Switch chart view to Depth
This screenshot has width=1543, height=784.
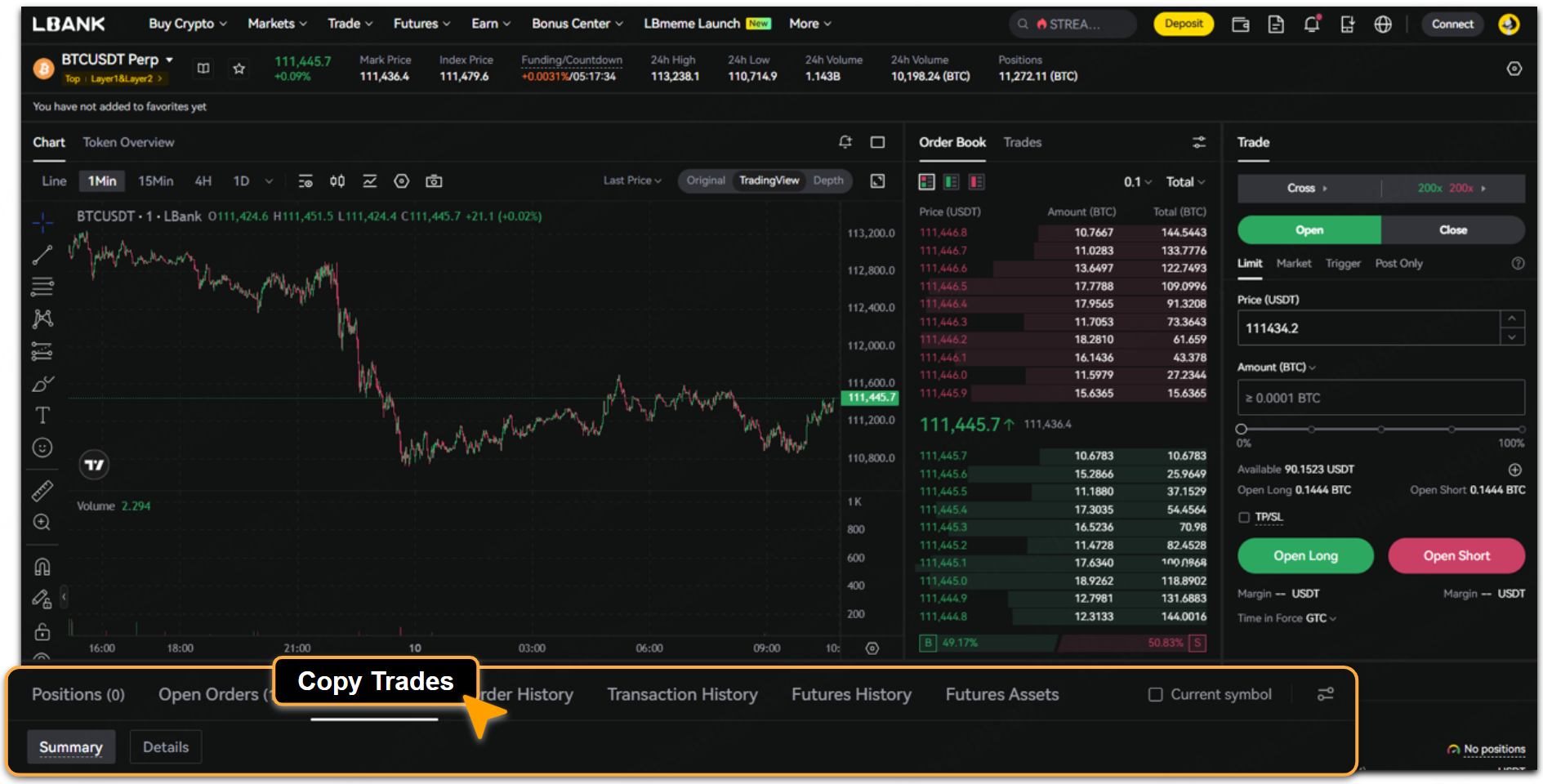[828, 180]
